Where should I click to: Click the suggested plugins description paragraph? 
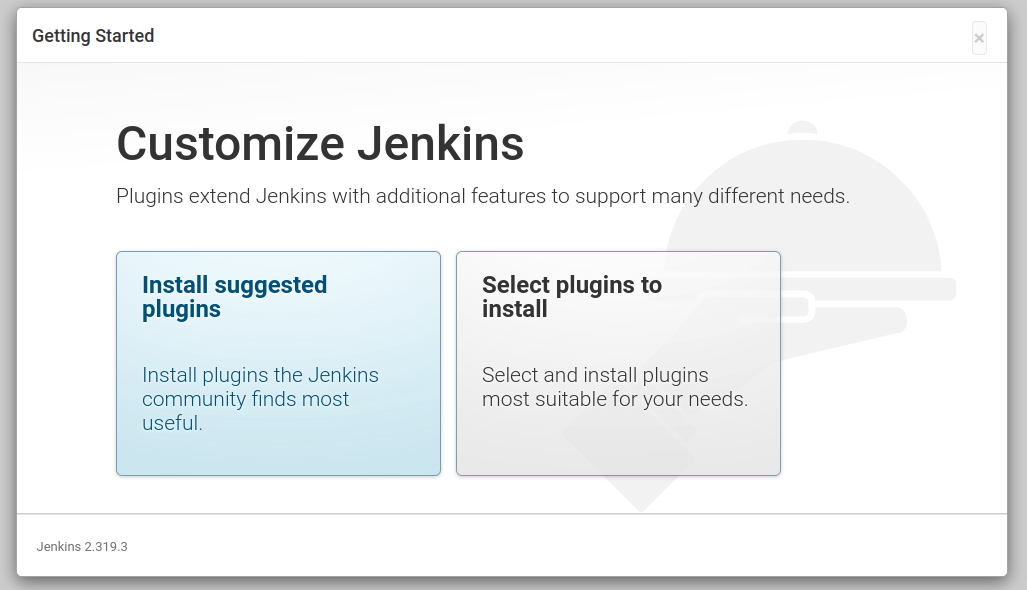coord(260,398)
